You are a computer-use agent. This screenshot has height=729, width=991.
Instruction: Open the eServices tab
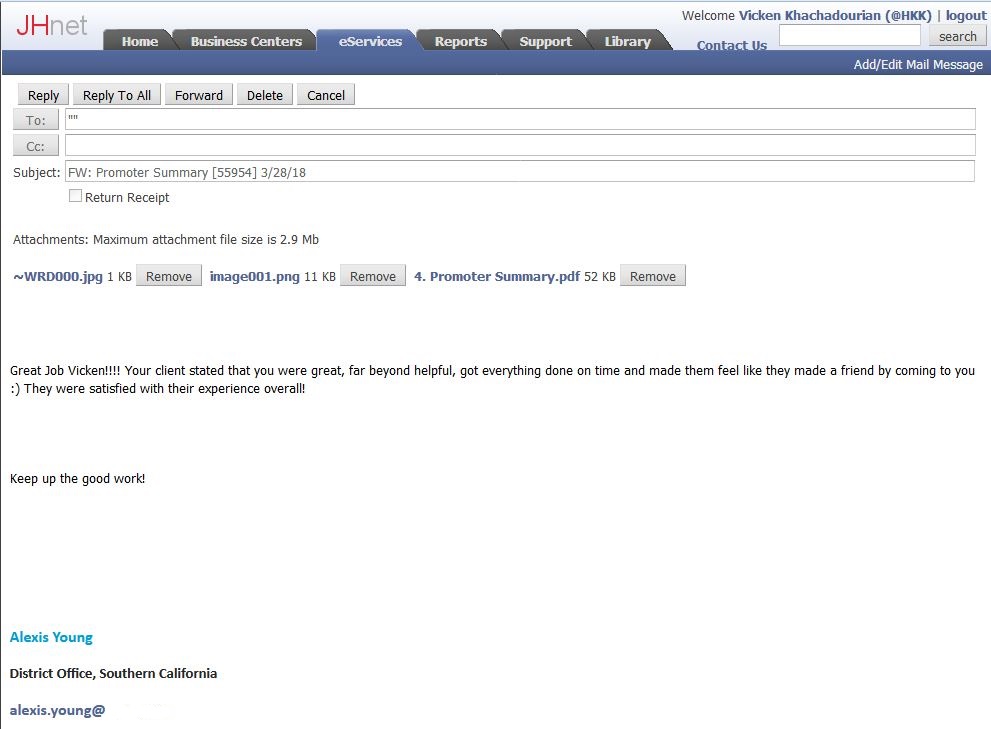point(370,41)
